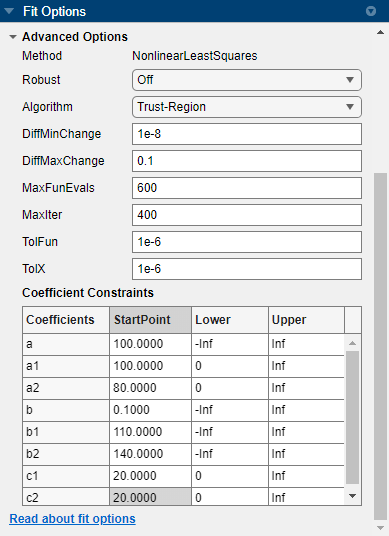
Task: Click the Fit Options panel scrollbar thumb
Action: tap(380, 347)
